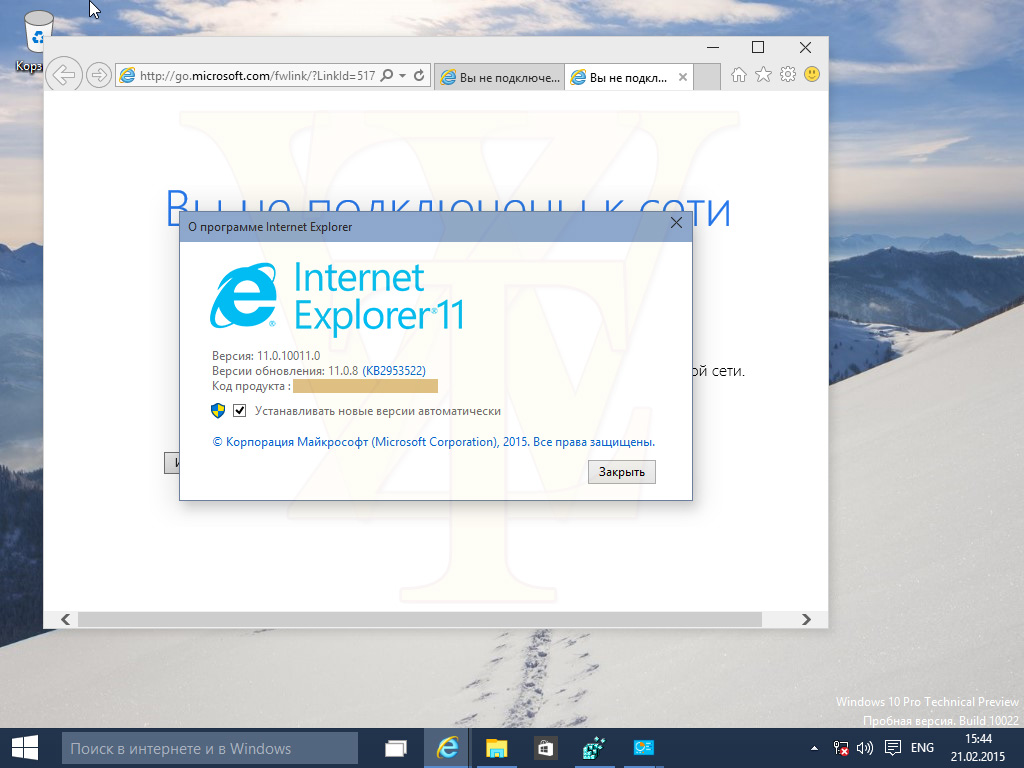Show hidden tray icons arrow
The height and width of the screenshot is (768, 1024).
814,748
